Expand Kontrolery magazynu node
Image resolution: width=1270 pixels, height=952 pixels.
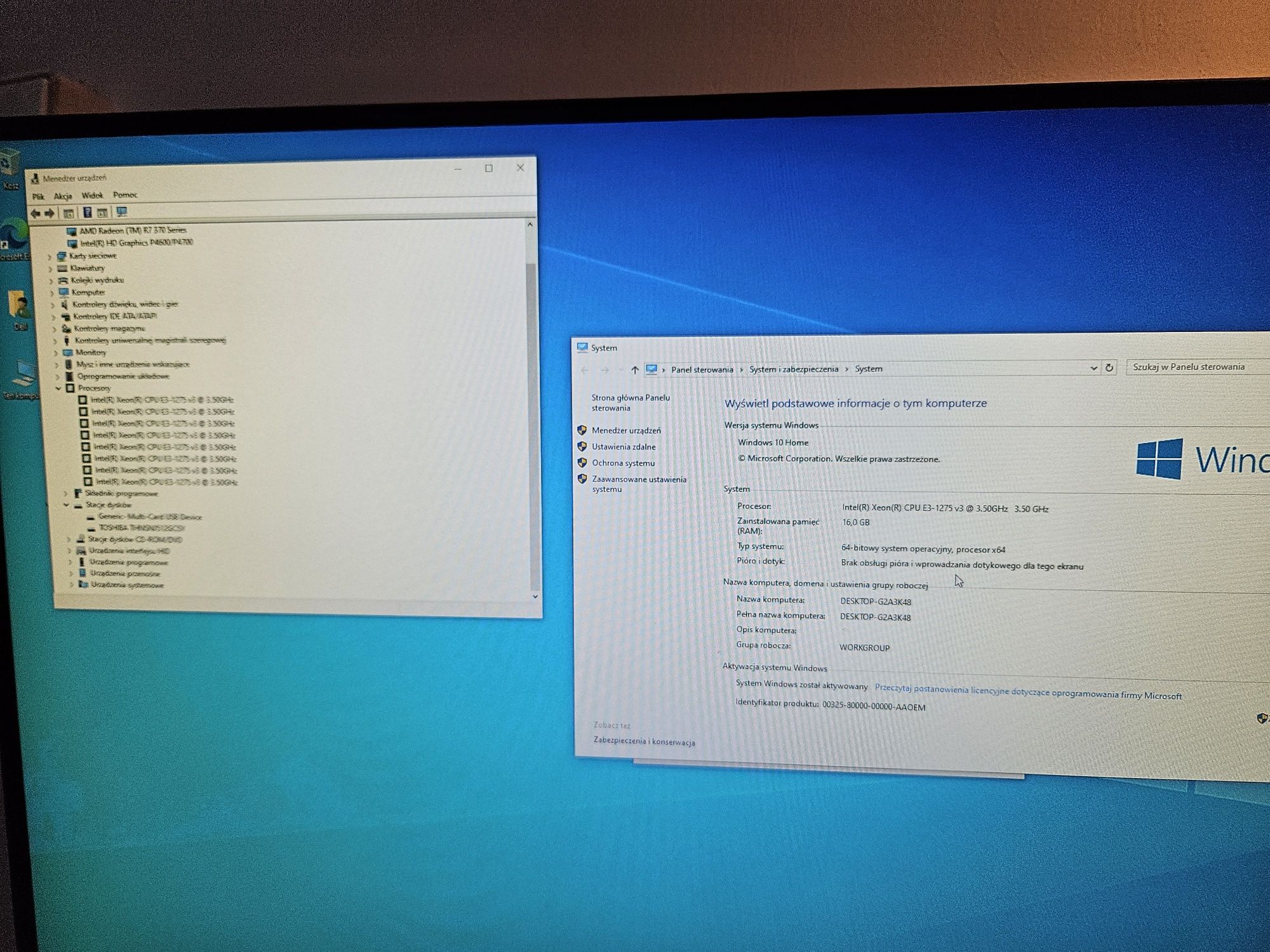(x=54, y=329)
